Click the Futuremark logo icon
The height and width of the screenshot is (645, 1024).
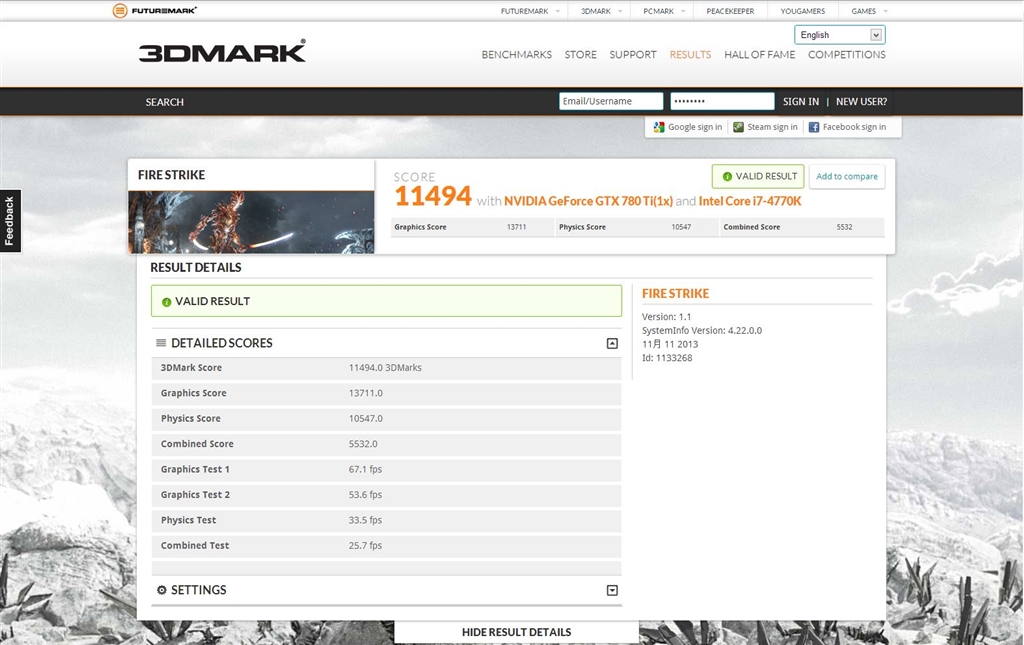tap(120, 10)
